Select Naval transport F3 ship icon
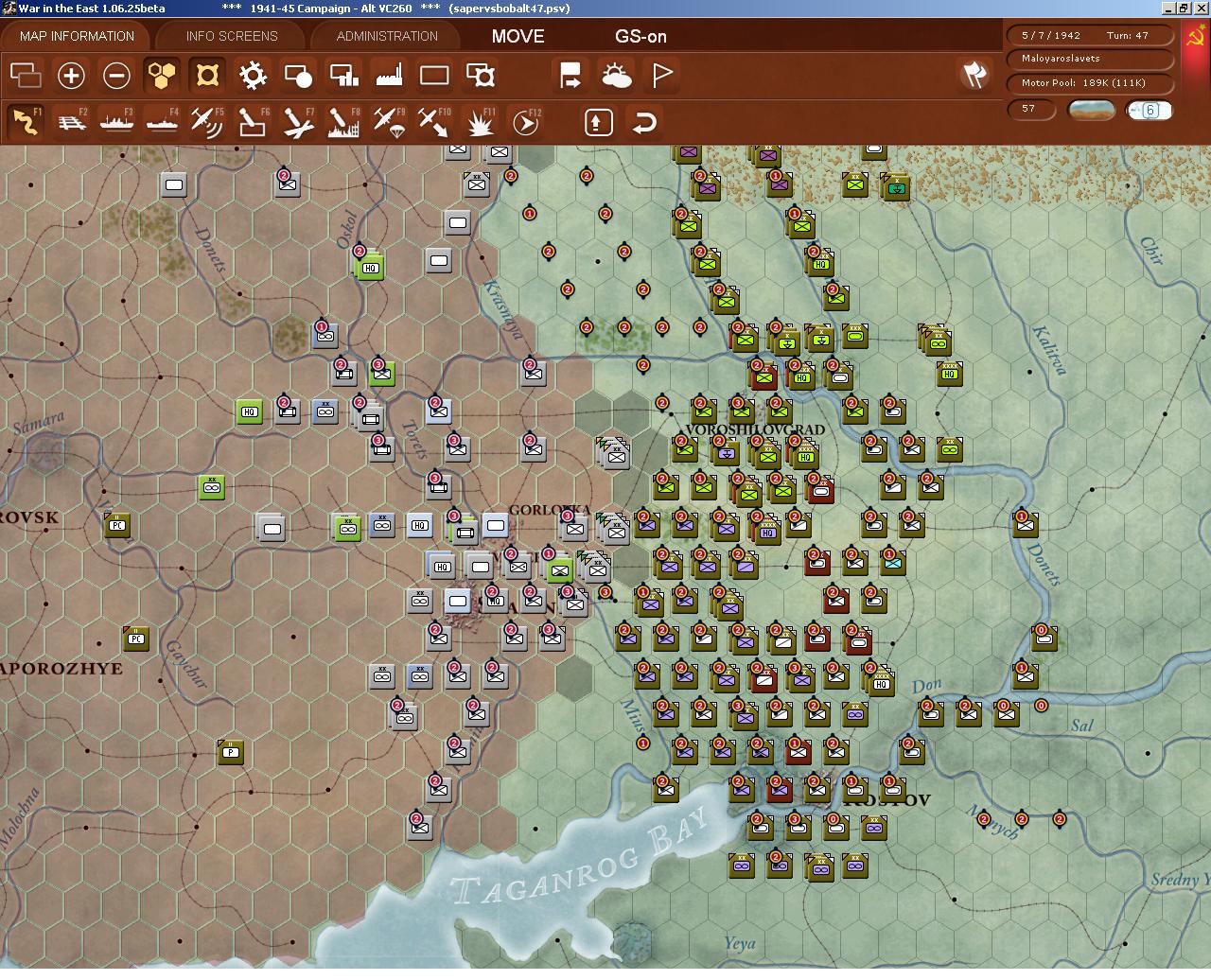This screenshot has height=980, width=1211. 116,122
